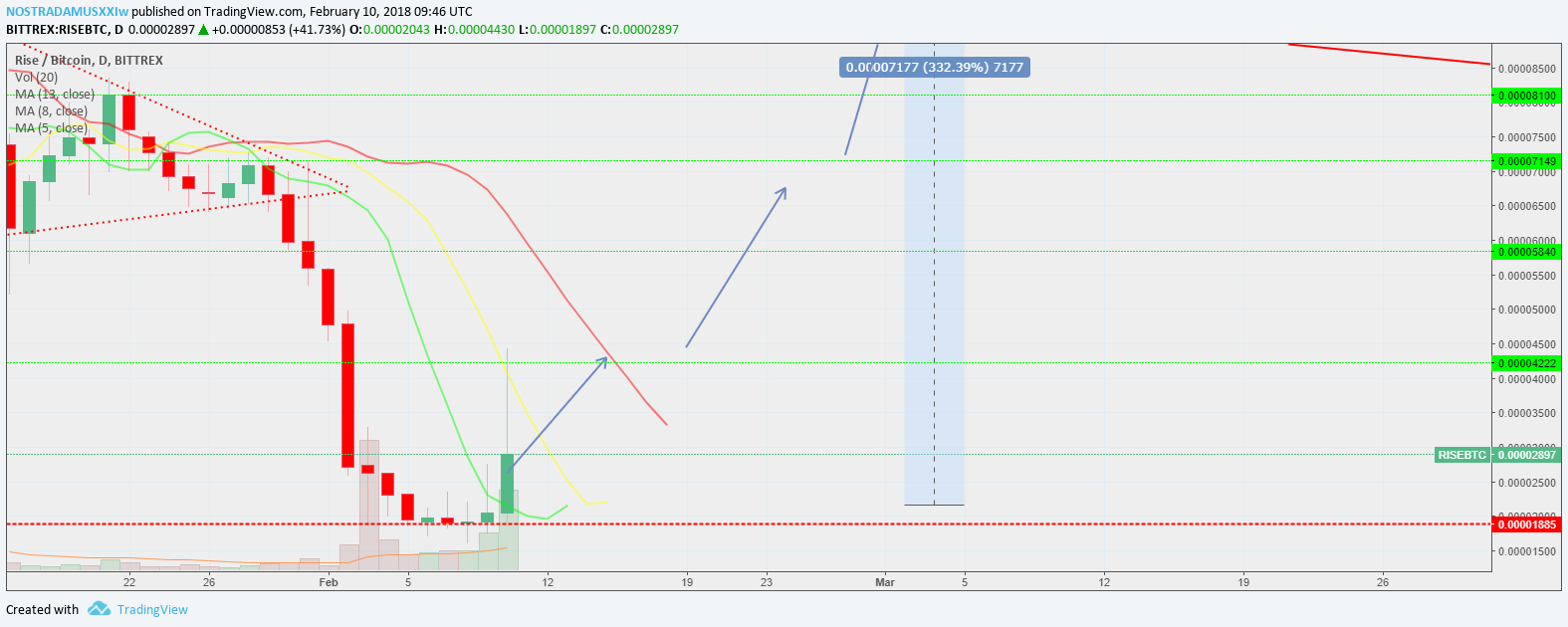Select the Vol (20) indicator legend
The image size is (1568, 627).
[x=36, y=78]
